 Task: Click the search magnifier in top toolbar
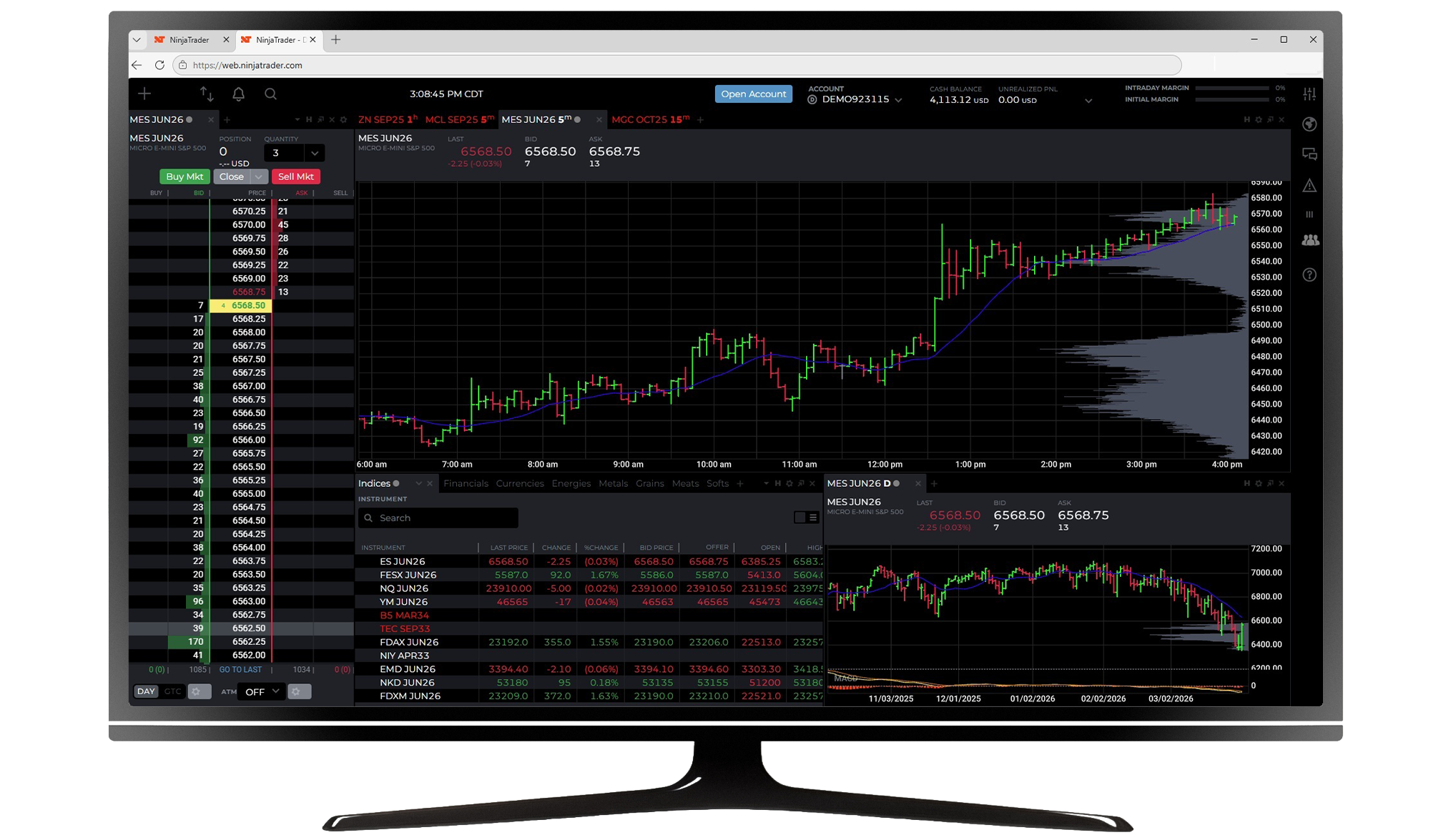click(x=270, y=94)
